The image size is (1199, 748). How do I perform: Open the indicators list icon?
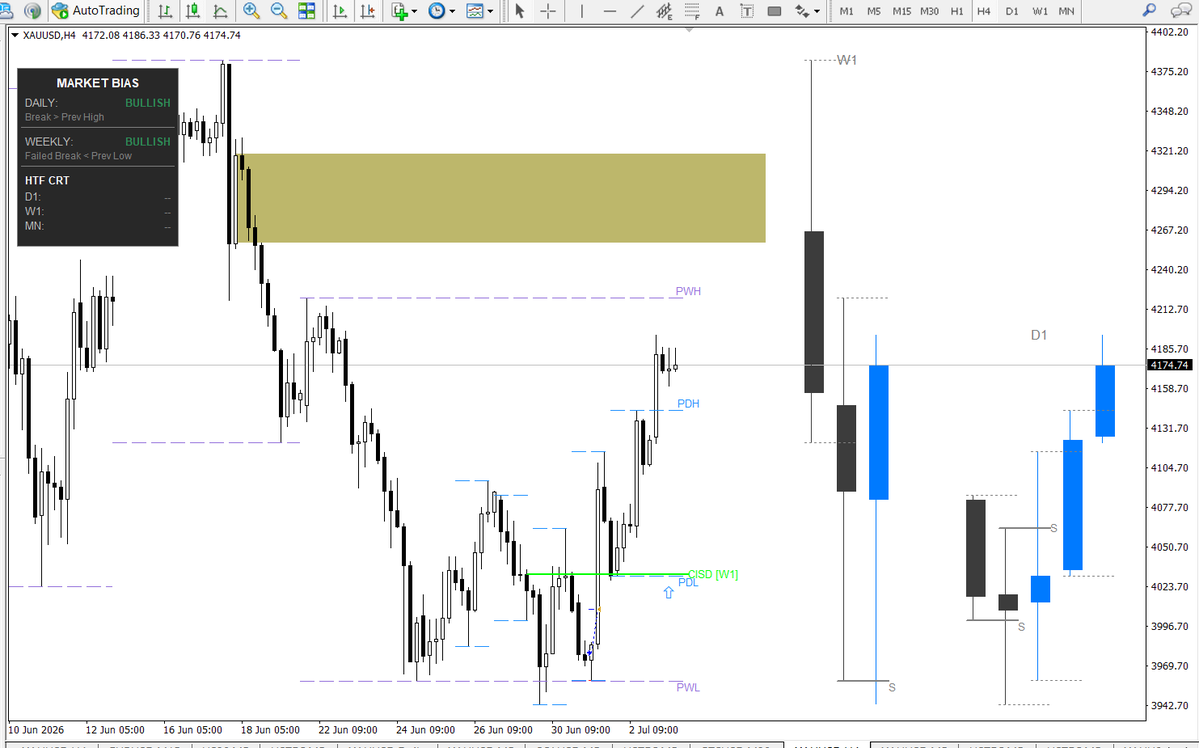click(399, 11)
